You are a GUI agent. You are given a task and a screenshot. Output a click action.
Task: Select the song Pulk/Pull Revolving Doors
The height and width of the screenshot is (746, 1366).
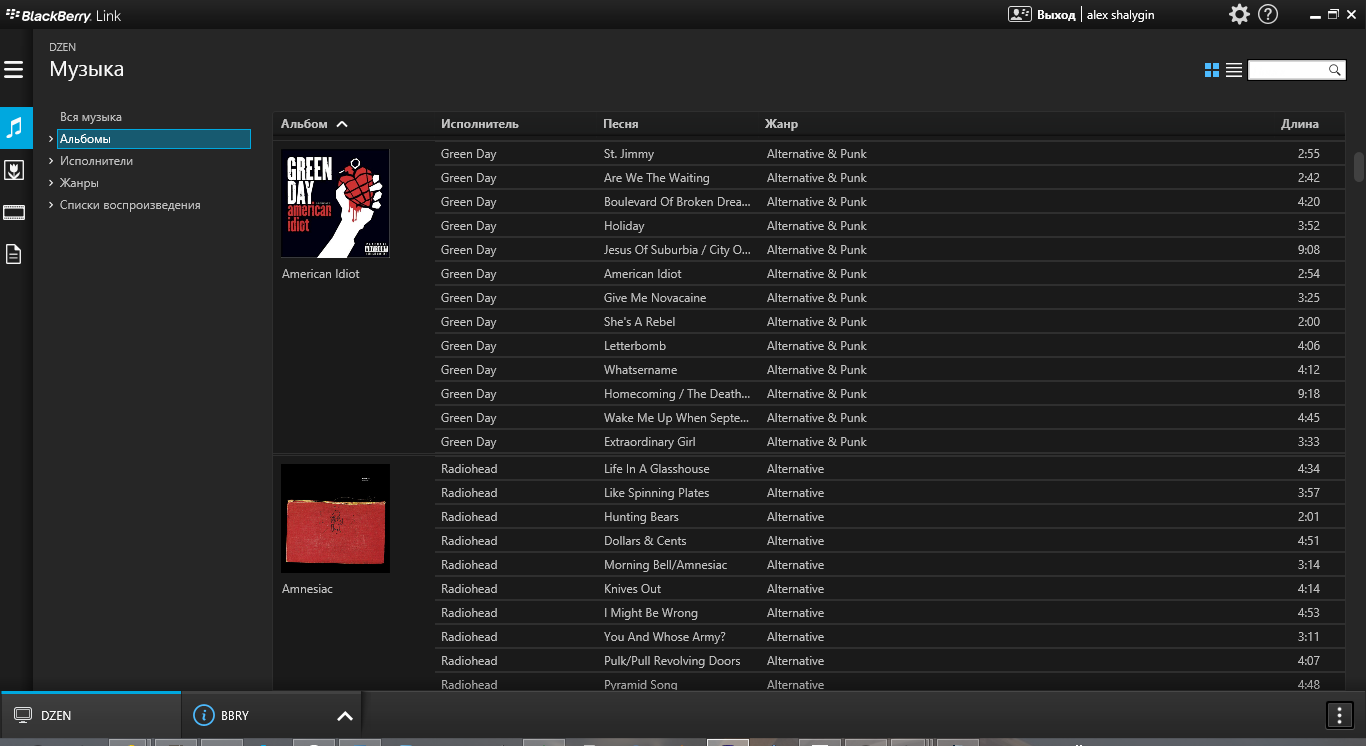click(672, 661)
